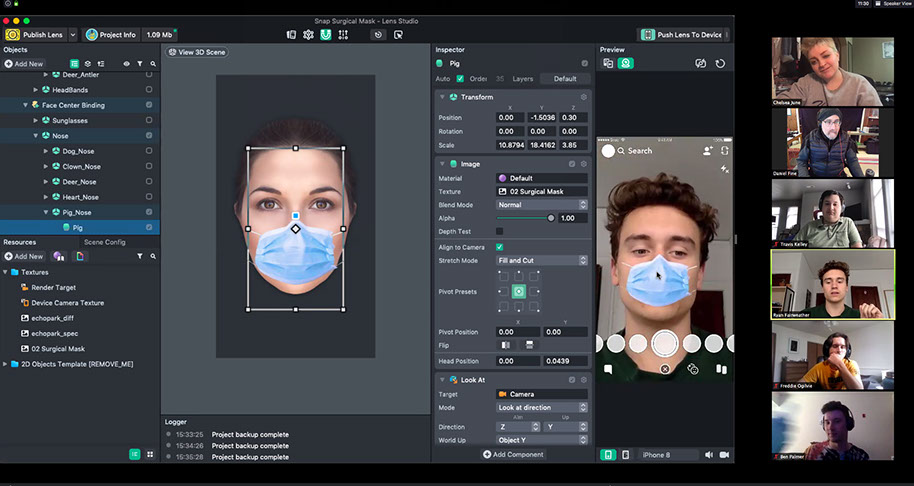Open the Blend Mode dropdown
Screen dimensions: 914x486
tap(542, 204)
